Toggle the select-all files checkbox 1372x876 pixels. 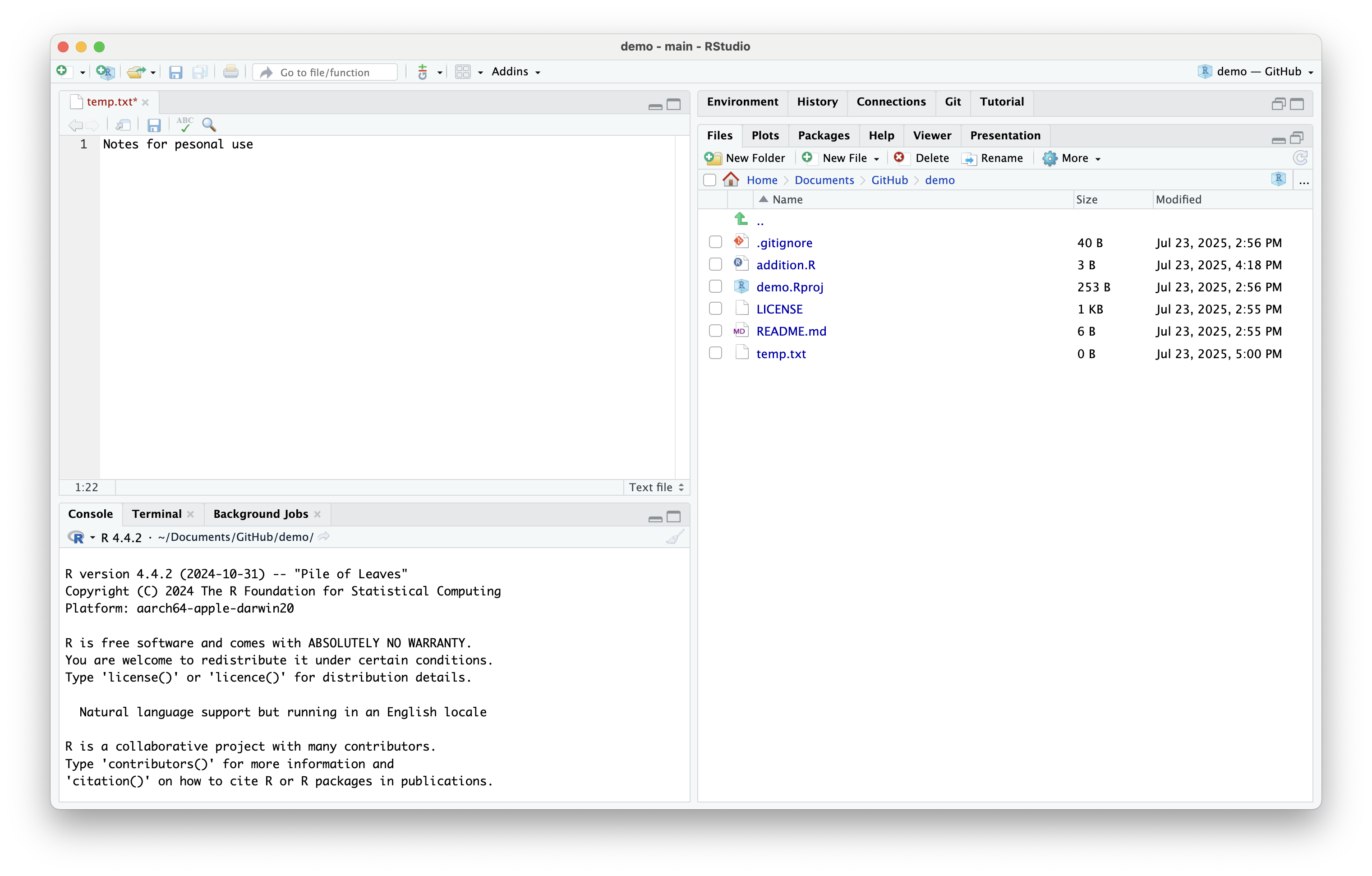pos(709,180)
